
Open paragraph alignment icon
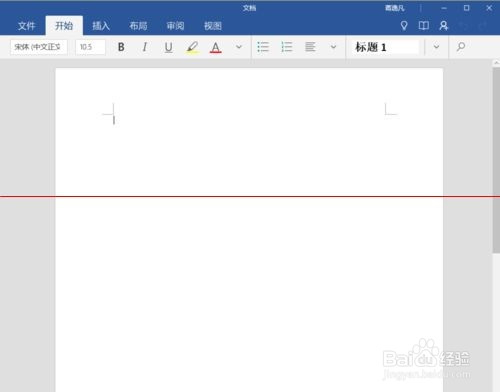pyautogui.click(x=310, y=47)
